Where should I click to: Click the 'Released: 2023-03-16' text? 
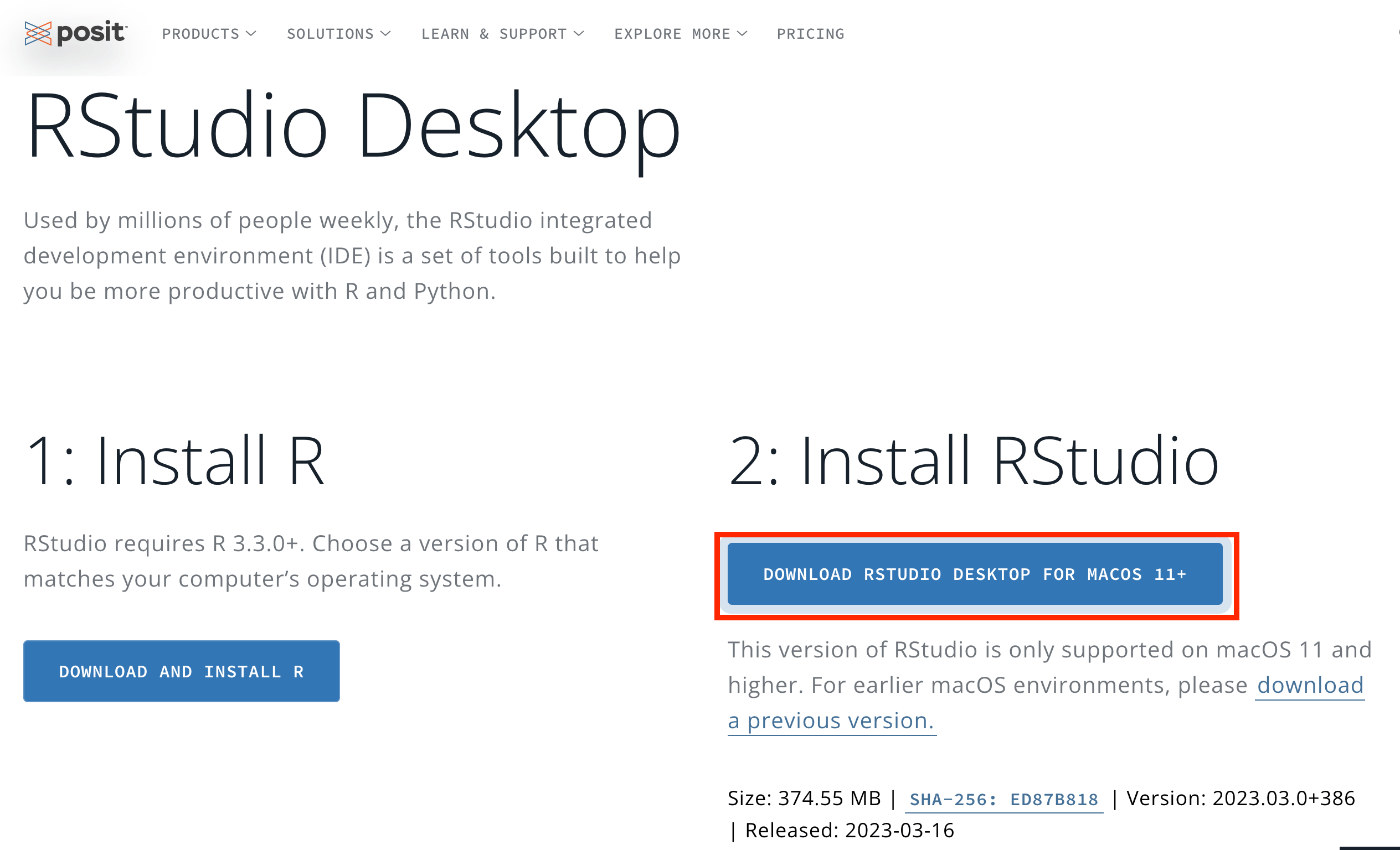click(x=850, y=830)
